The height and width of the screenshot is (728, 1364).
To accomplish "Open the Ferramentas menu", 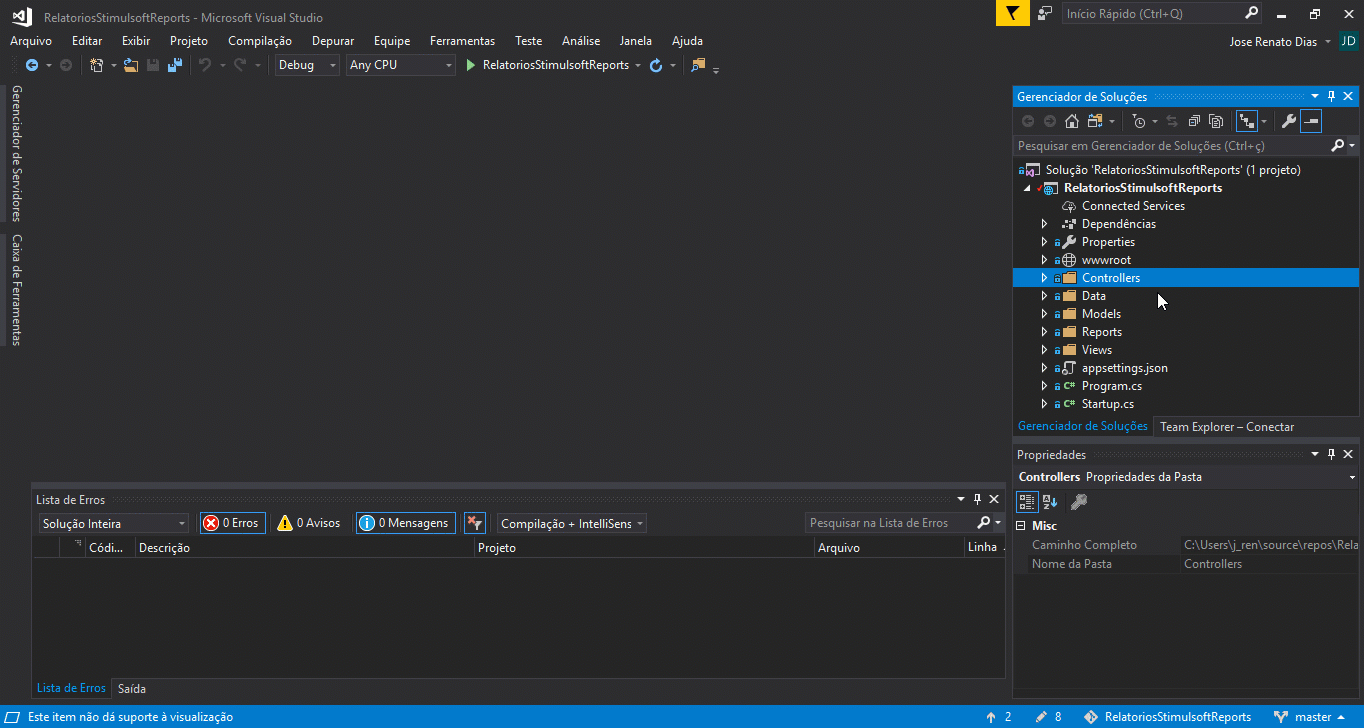I will [x=462, y=41].
